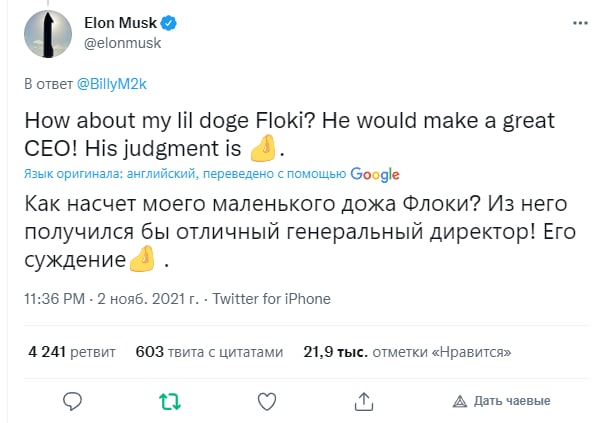Click the Google translation logo

(375, 173)
